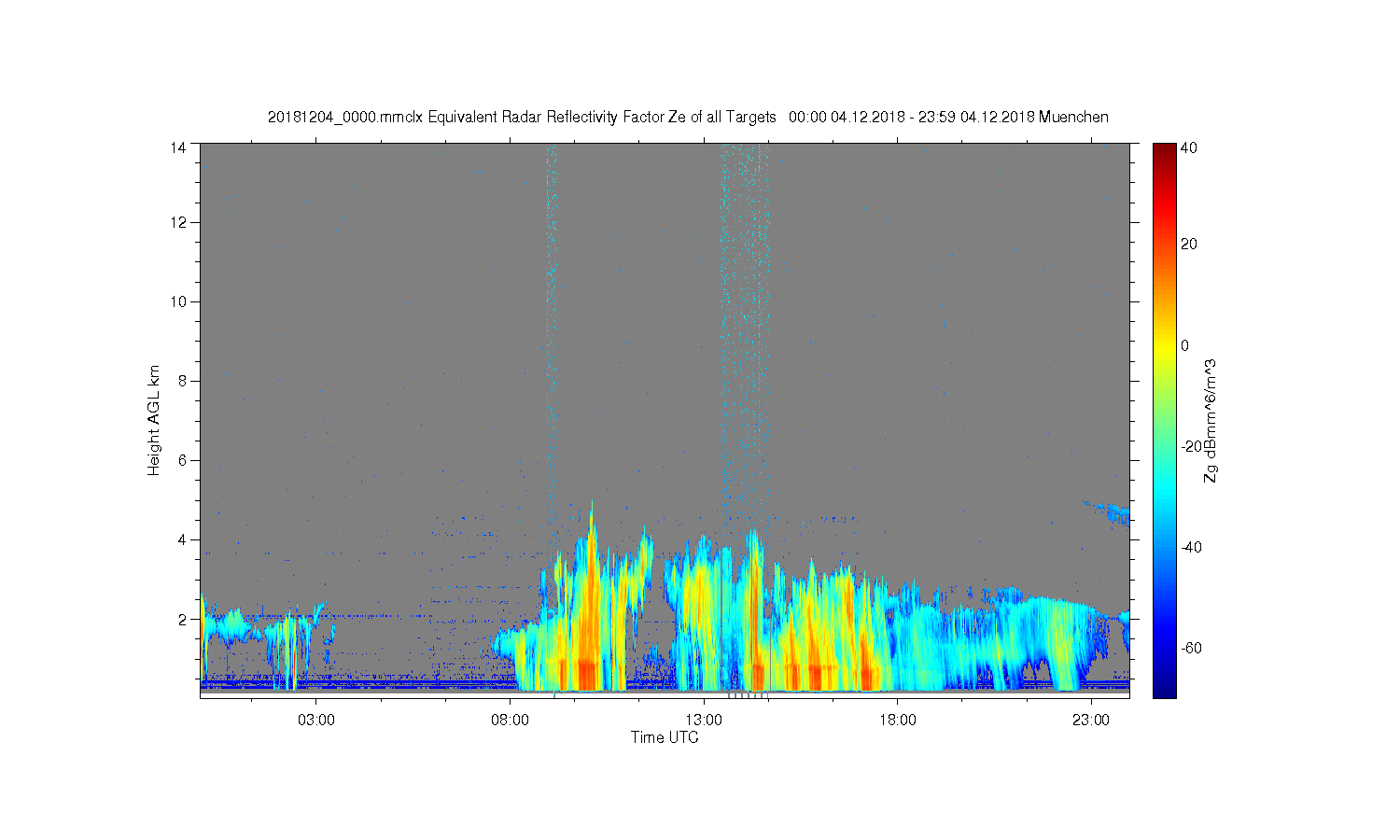Image resolution: width=1400 pixels, height=840 pixels.
Task: Click the height axis label '2'
Action: pyautogui.click(x=182, y=619)
